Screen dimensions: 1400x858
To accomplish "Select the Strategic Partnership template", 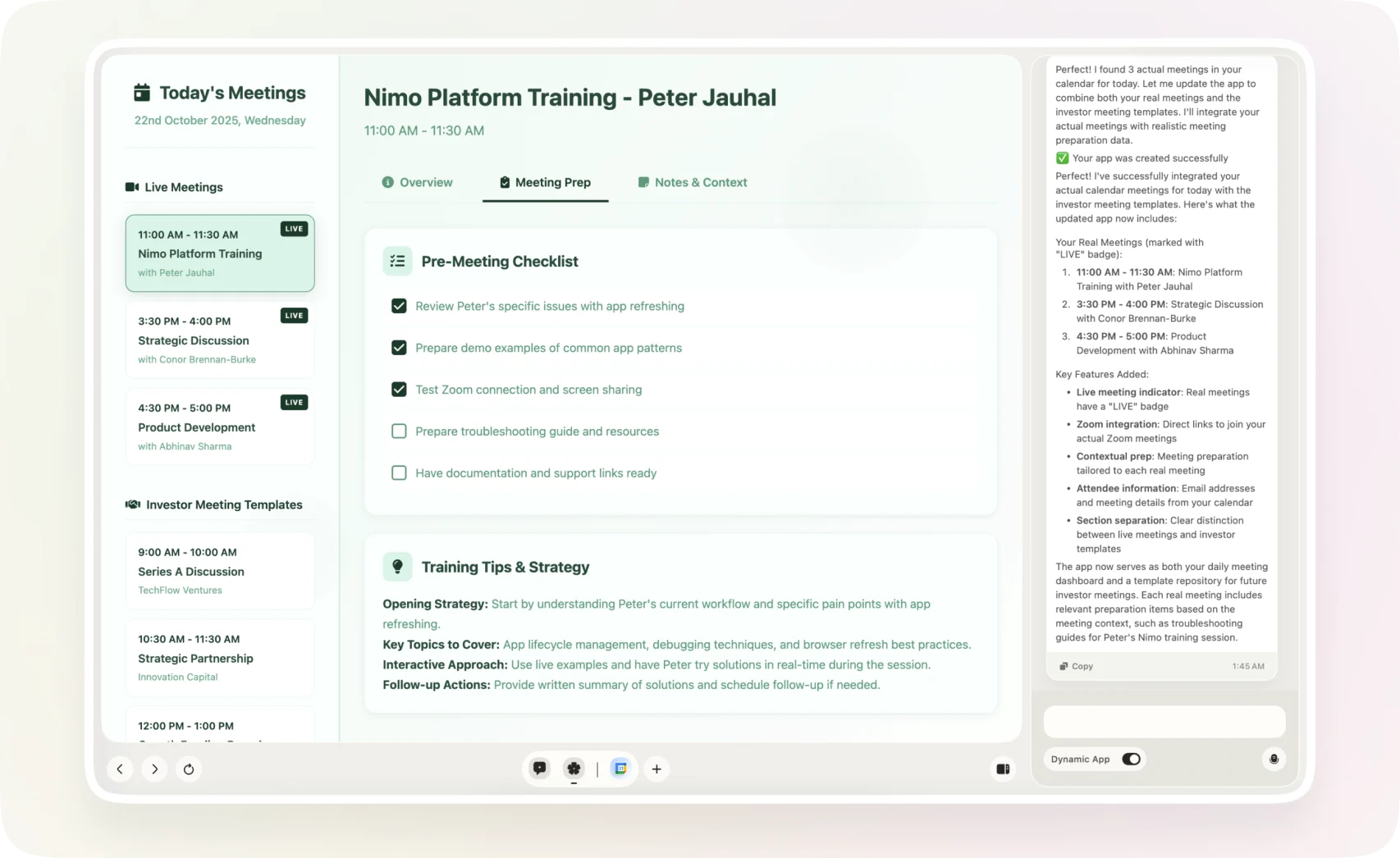I will [220, 658].
